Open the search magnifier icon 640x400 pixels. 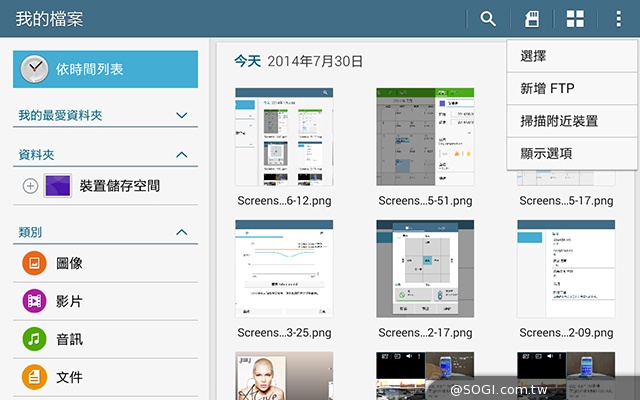tap(488, 19)
